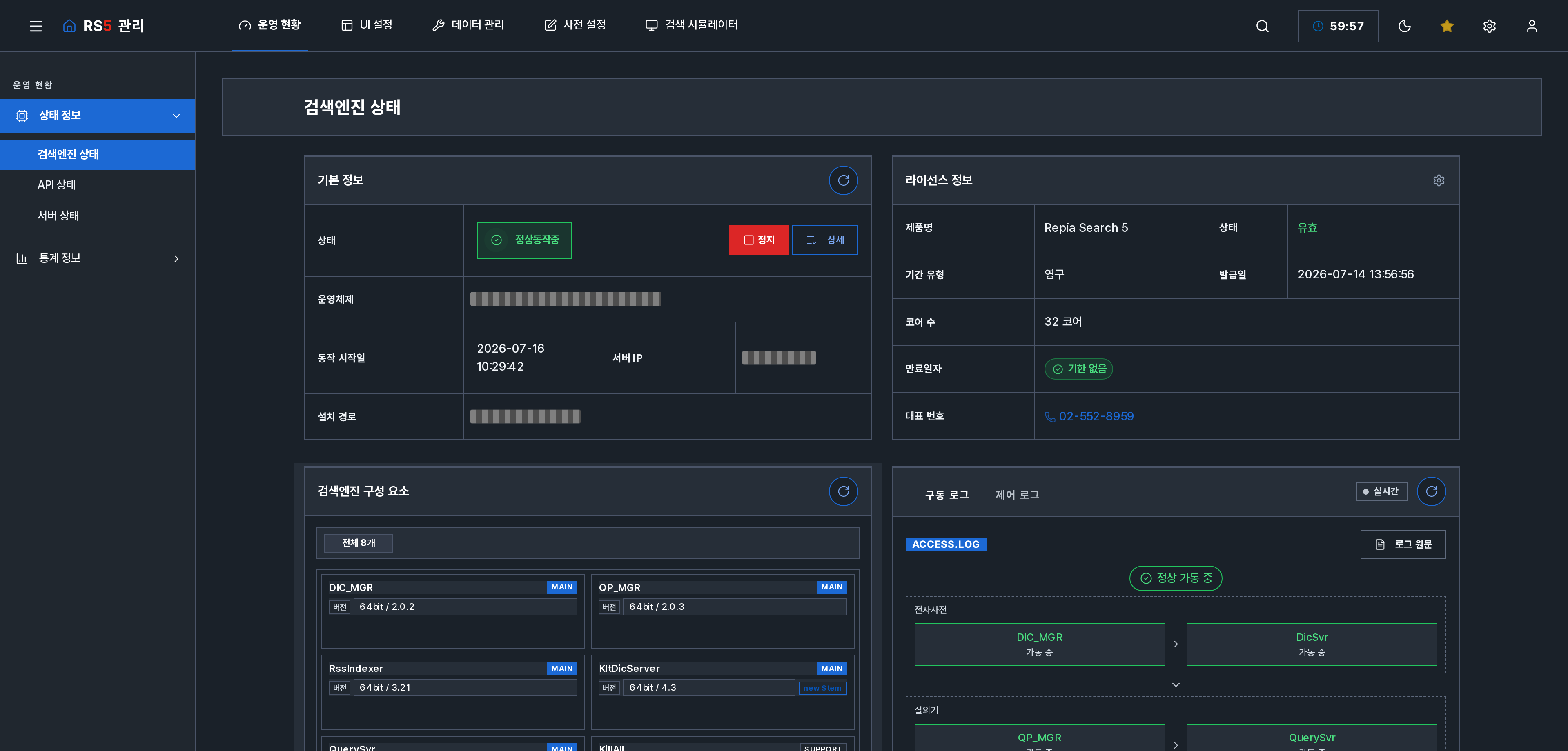1568x751 pixels.
Task: Click the 통계 정보 bar chart icon
Action: [22, 259]
